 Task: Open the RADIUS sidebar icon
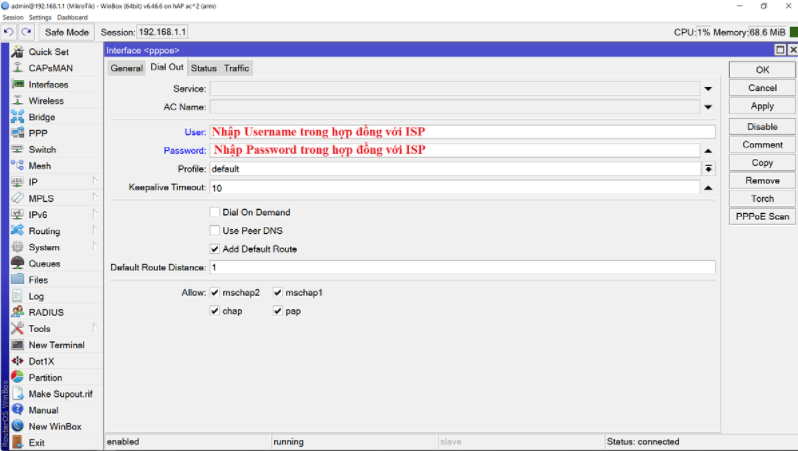(x=18, y=312)
